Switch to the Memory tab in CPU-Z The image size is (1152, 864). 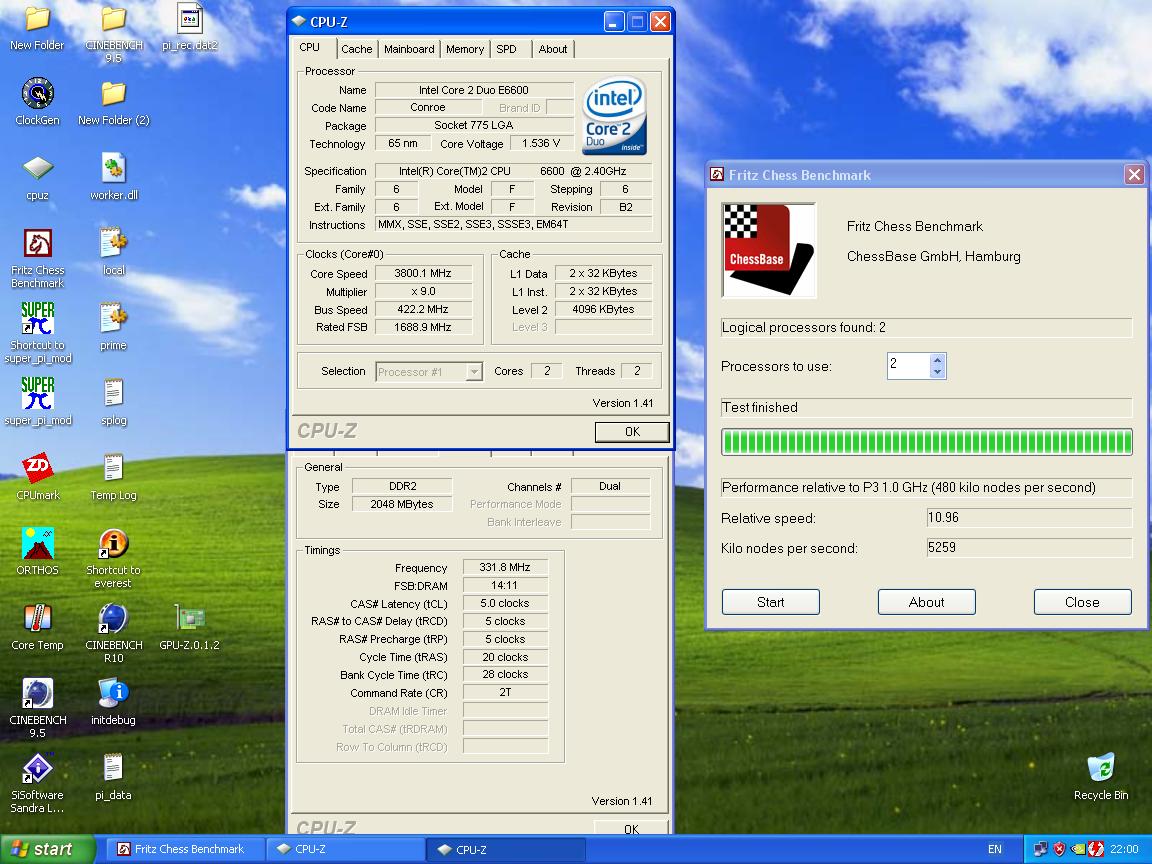(464, 49)
